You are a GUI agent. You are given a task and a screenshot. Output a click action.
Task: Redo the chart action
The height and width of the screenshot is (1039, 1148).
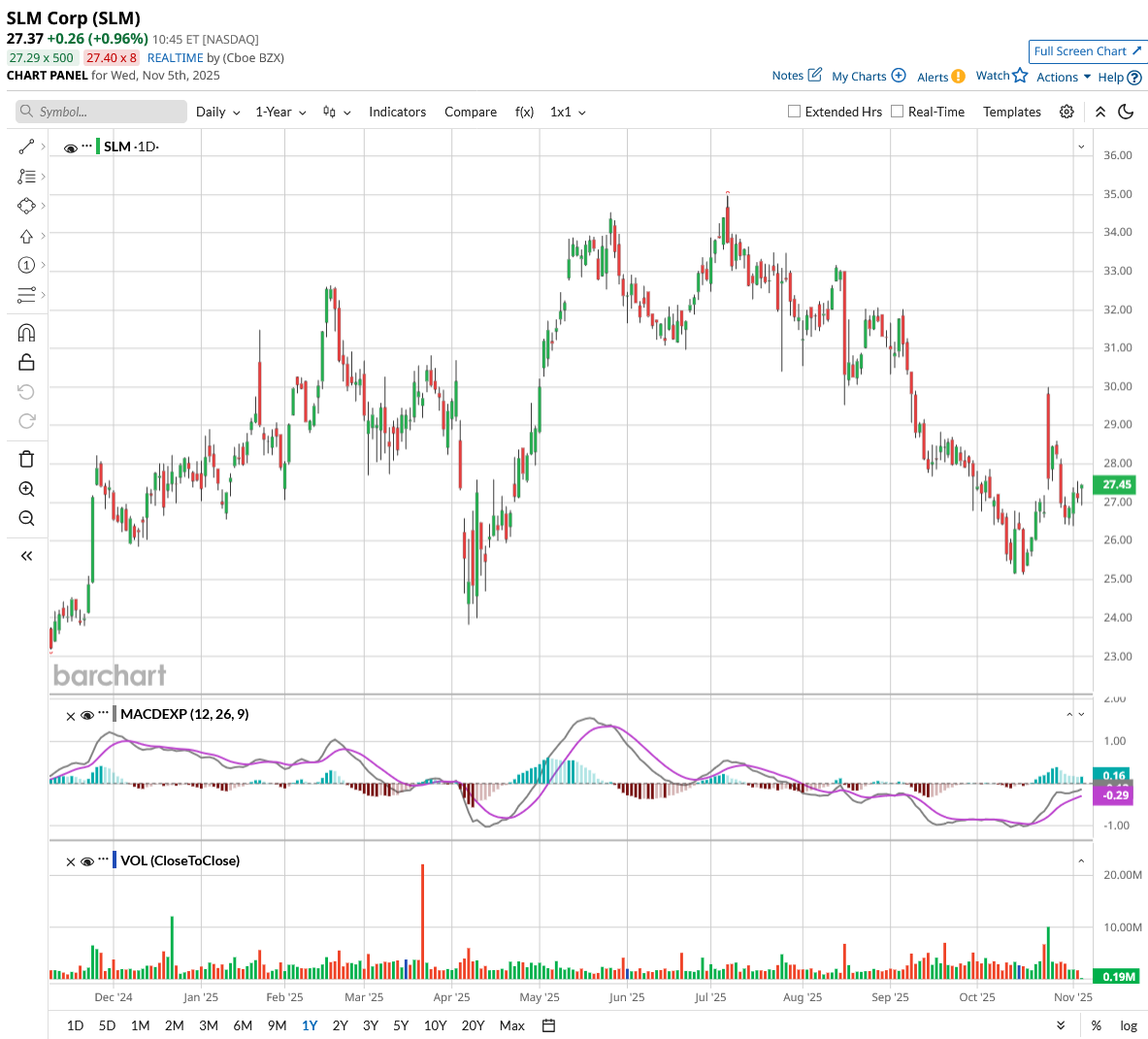click(26, 421)
